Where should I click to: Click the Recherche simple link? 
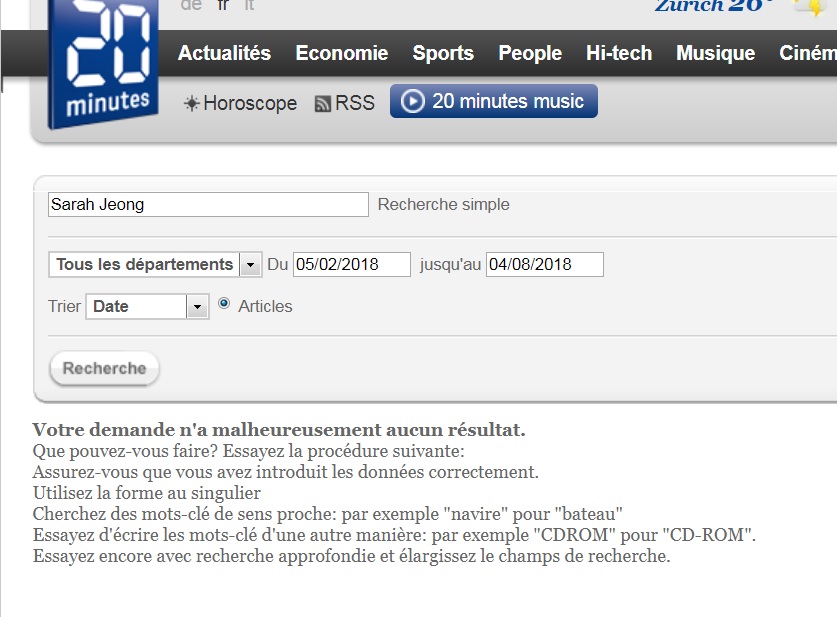point(443,205)
